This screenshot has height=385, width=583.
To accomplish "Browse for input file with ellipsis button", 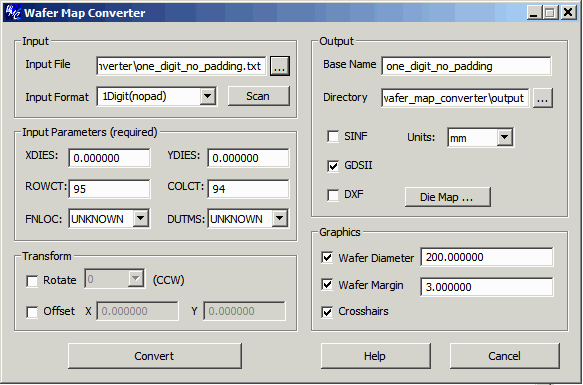I will (280, 66).
